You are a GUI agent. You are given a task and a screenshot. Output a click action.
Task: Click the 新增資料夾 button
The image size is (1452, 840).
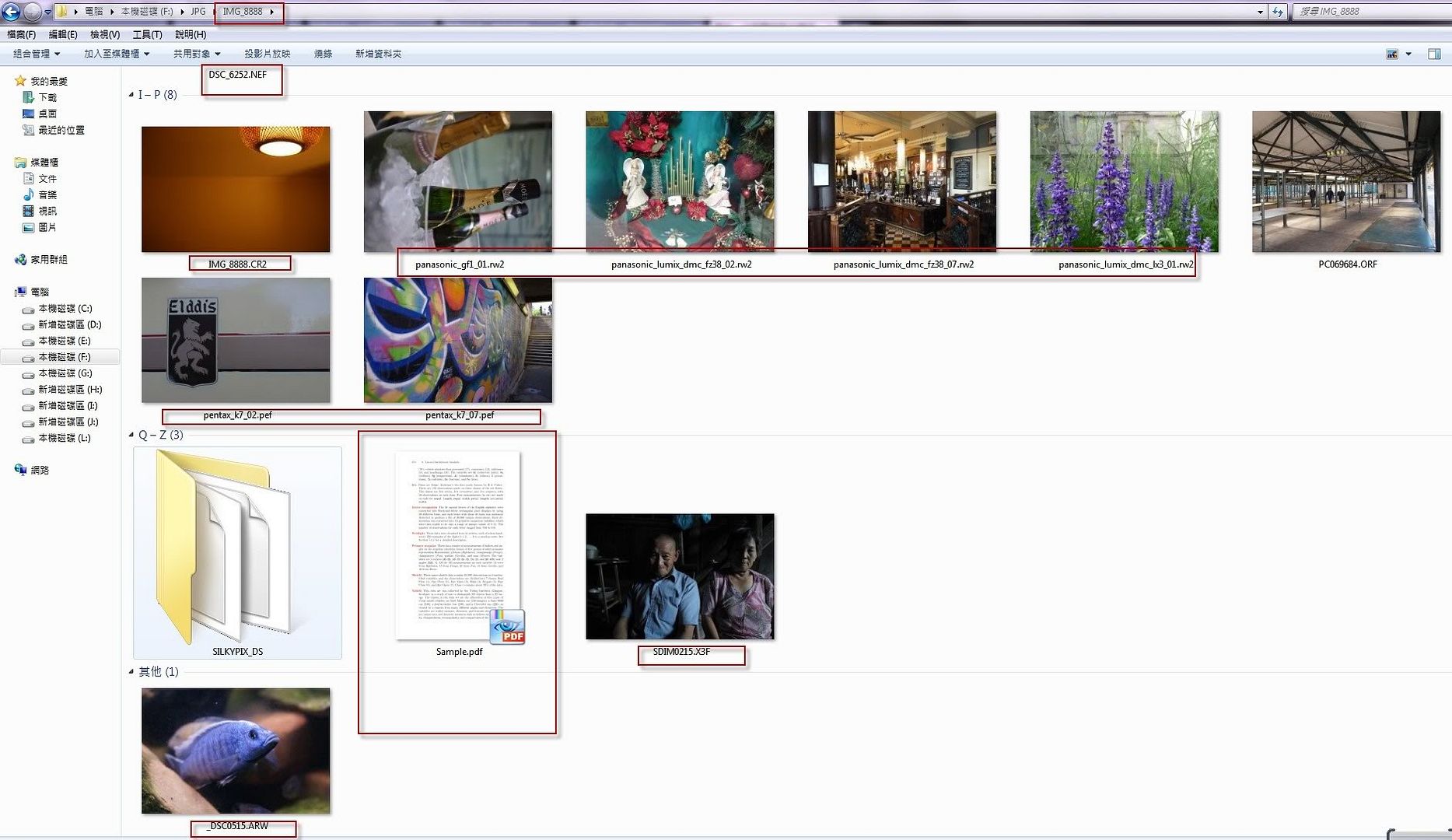378,54
